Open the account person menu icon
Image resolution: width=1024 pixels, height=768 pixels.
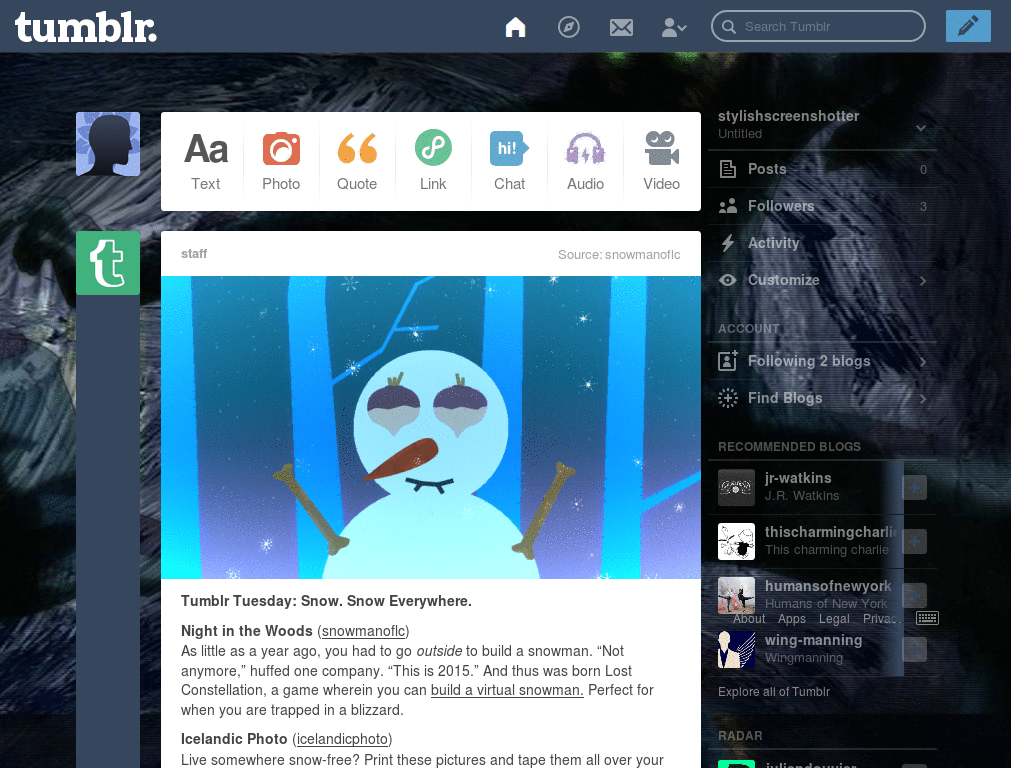point(673,27)
